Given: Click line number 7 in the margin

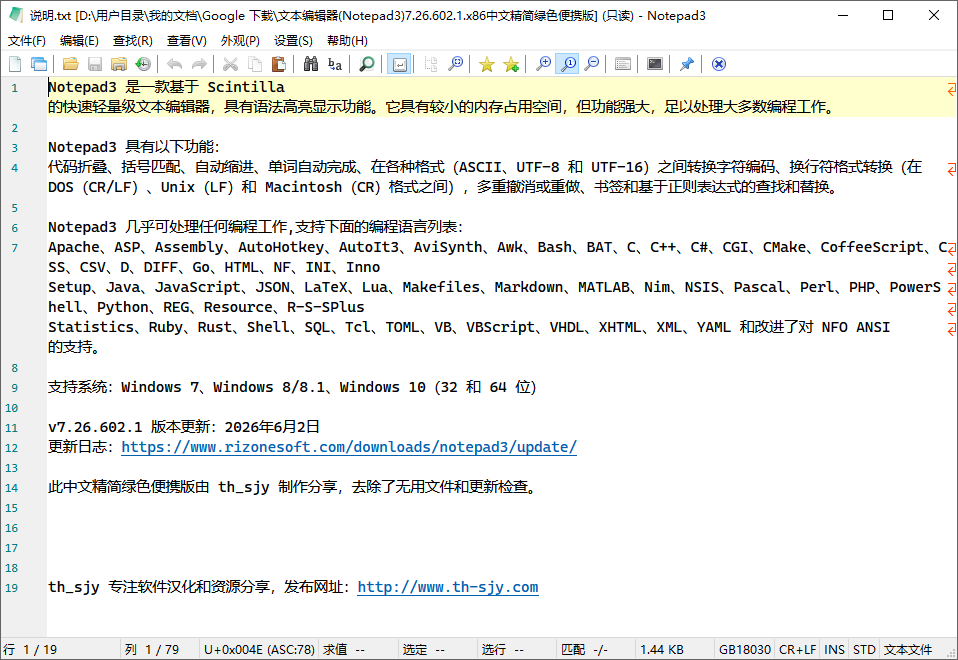Looking at the screenshot, I should pyautogui.click(x=15, y=248).
